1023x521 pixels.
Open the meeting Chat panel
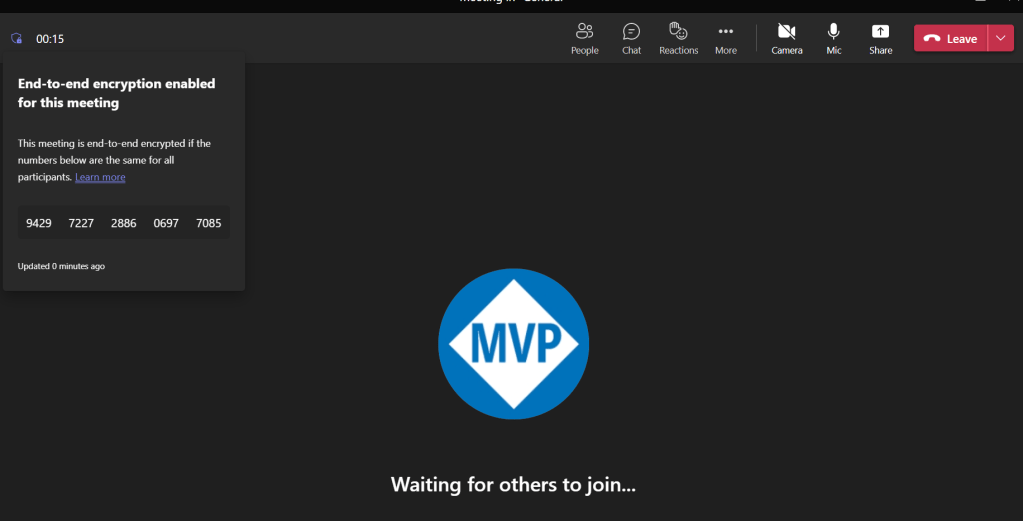(x=631, y=38)
